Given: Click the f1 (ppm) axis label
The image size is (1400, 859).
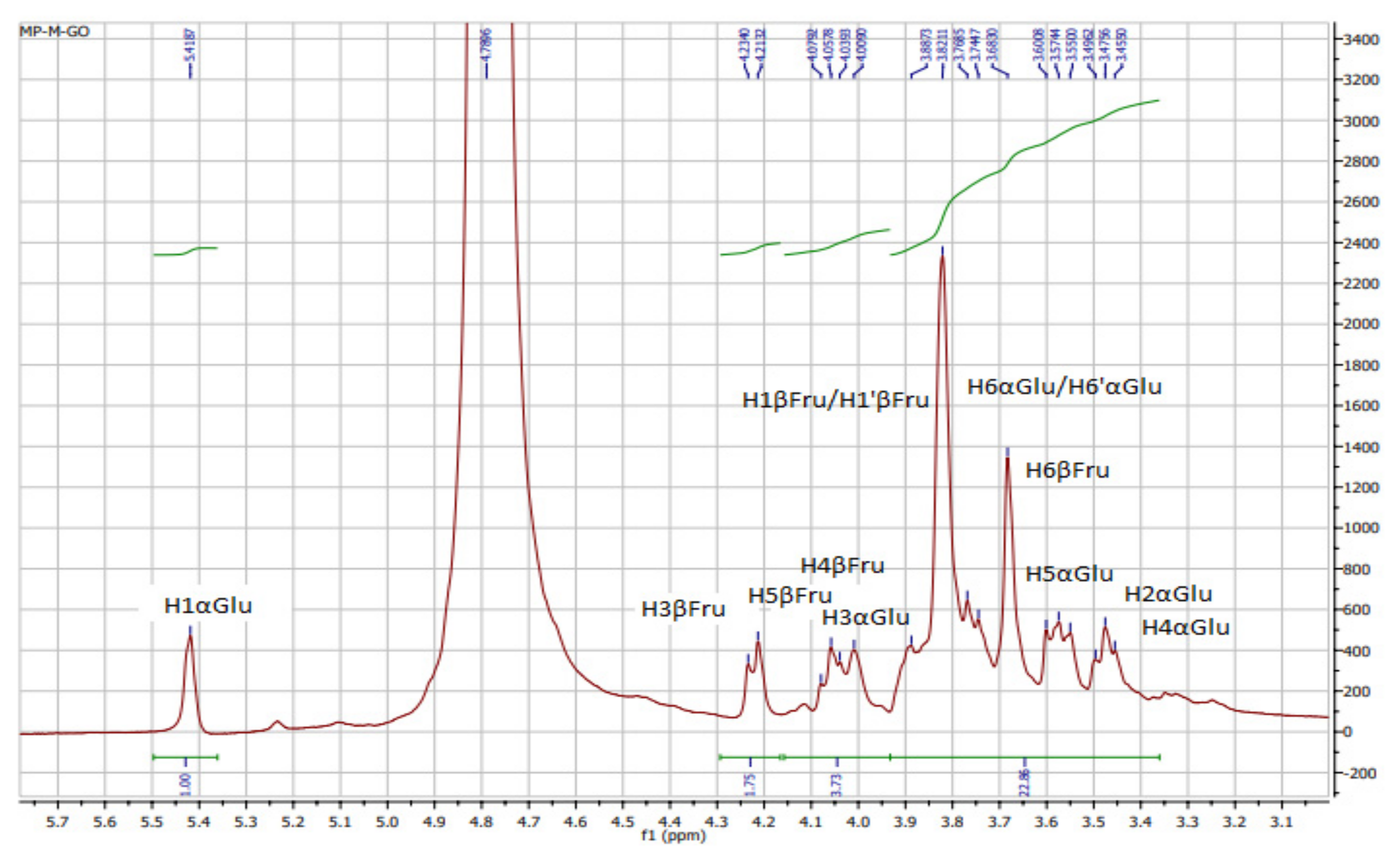Looking at the screenshot, I should tap(673, 835).
